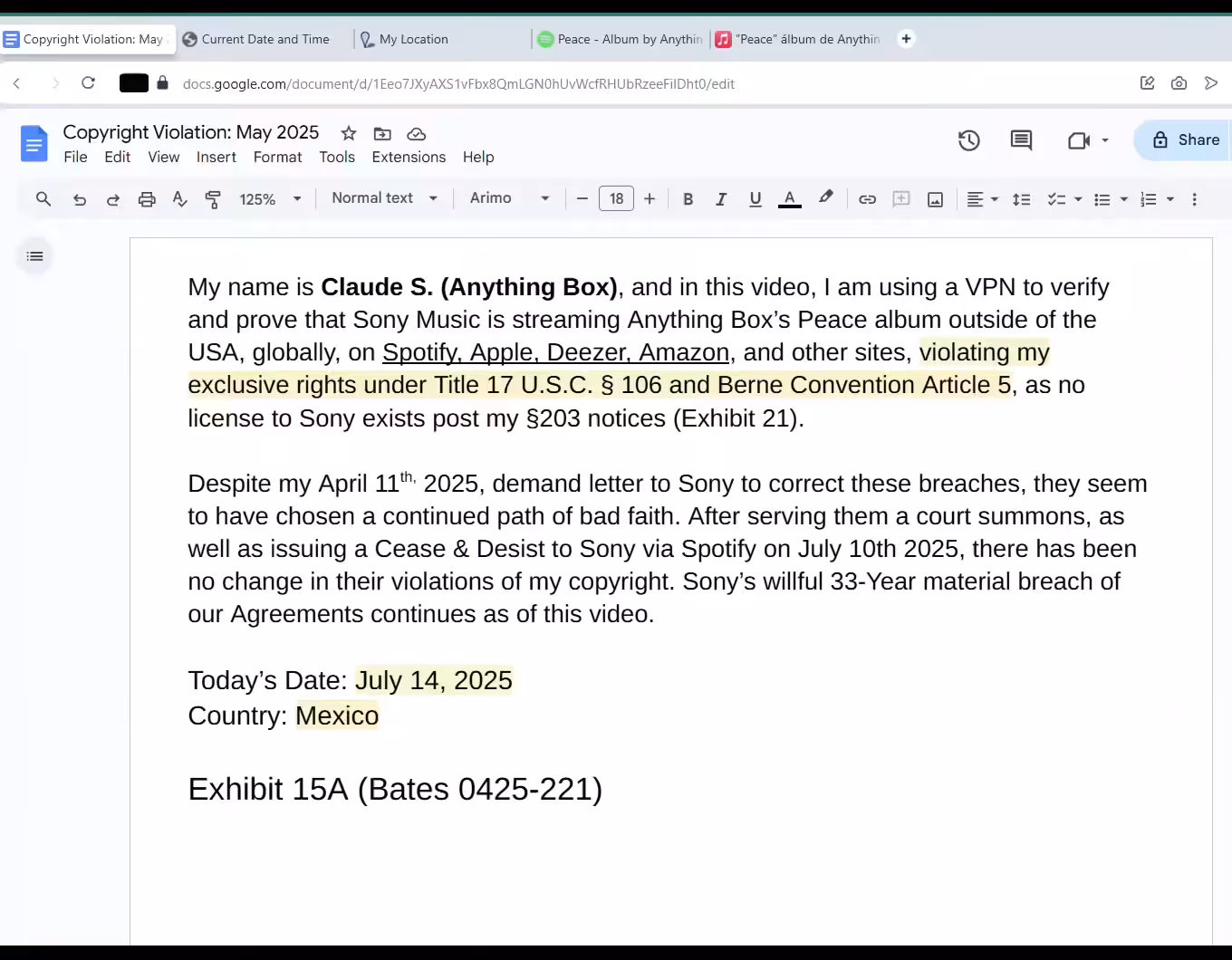
Task: Expand the video call options arrow
Action: tap(1105, 140)
